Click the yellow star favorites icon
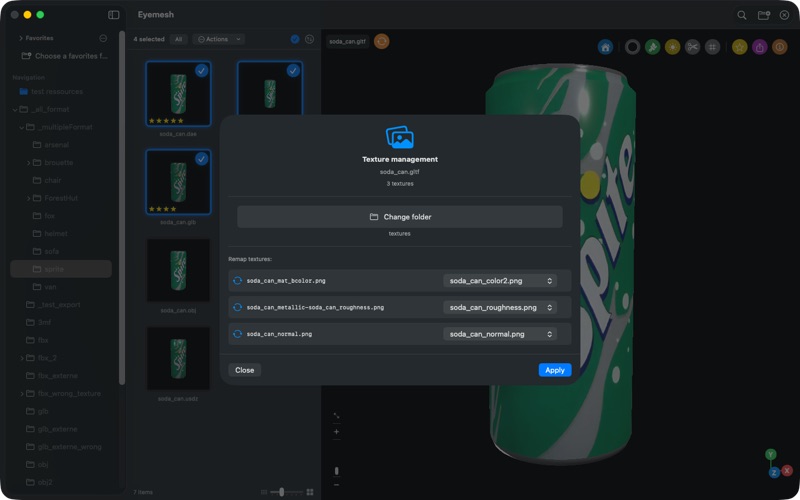The width and height of the screenshot is (800, 500). pos(740,47)
